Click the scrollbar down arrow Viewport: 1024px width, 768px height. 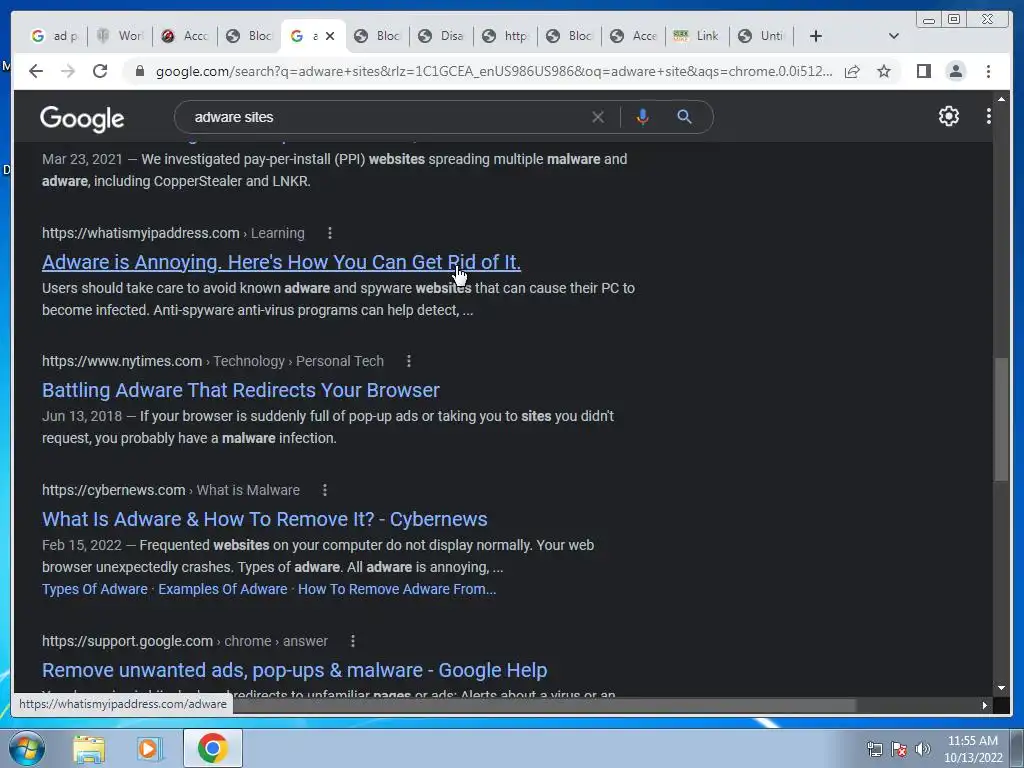[x=1001, y=688]
